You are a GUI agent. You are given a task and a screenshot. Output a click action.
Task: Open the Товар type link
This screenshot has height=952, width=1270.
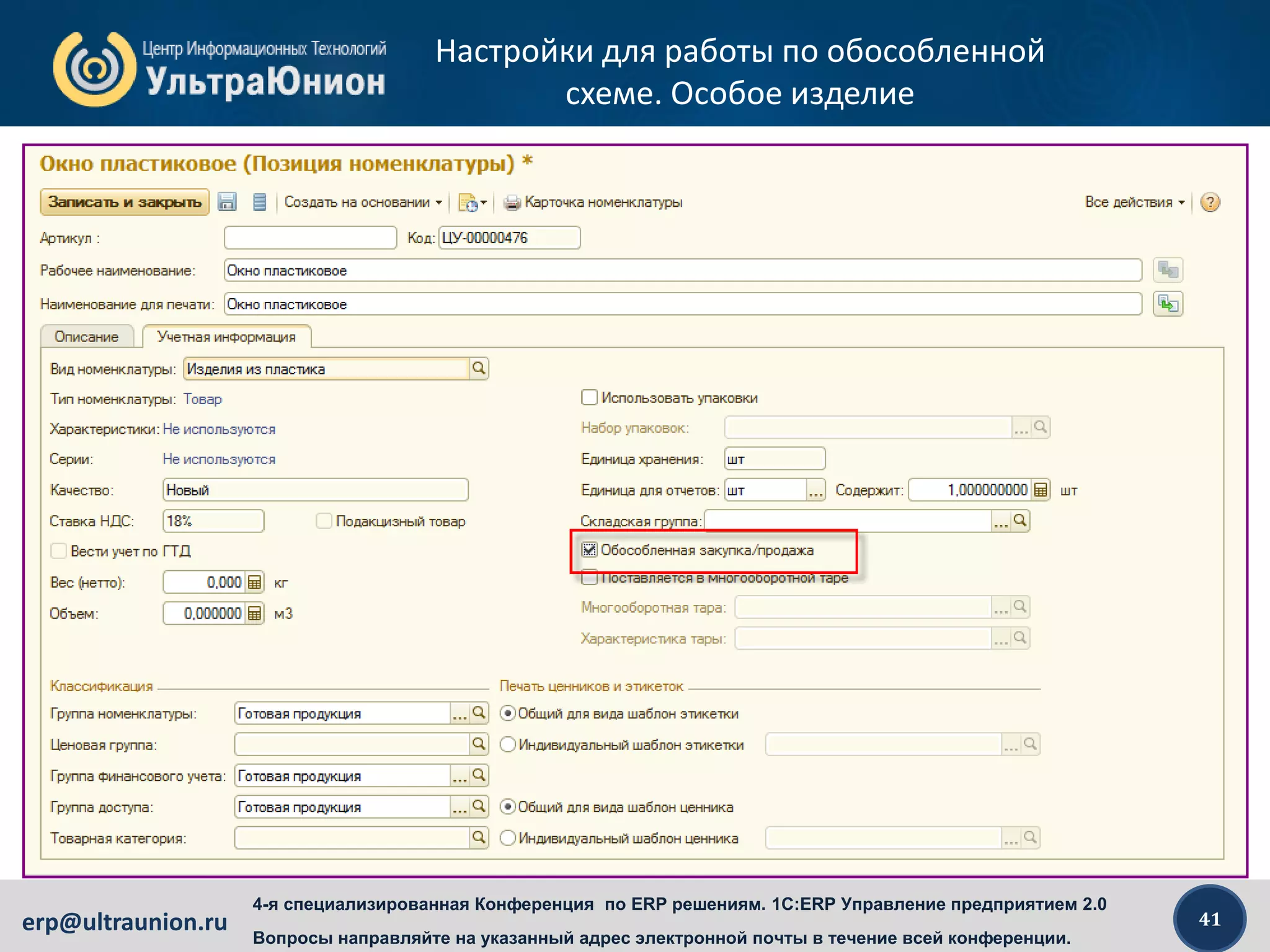tap(203, 399)
